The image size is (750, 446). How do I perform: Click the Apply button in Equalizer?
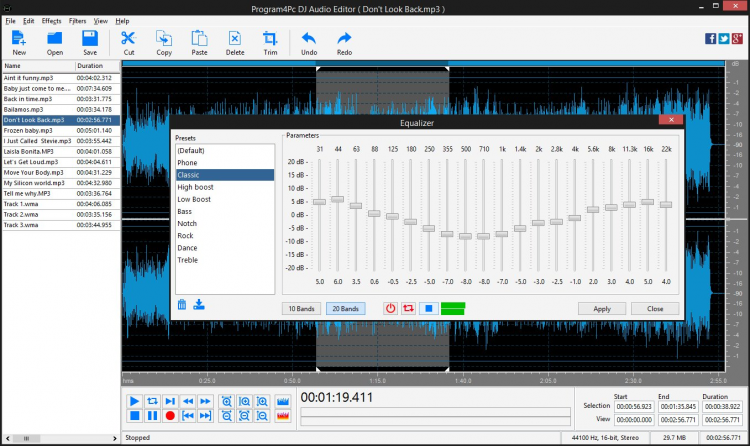pos(602,309)
